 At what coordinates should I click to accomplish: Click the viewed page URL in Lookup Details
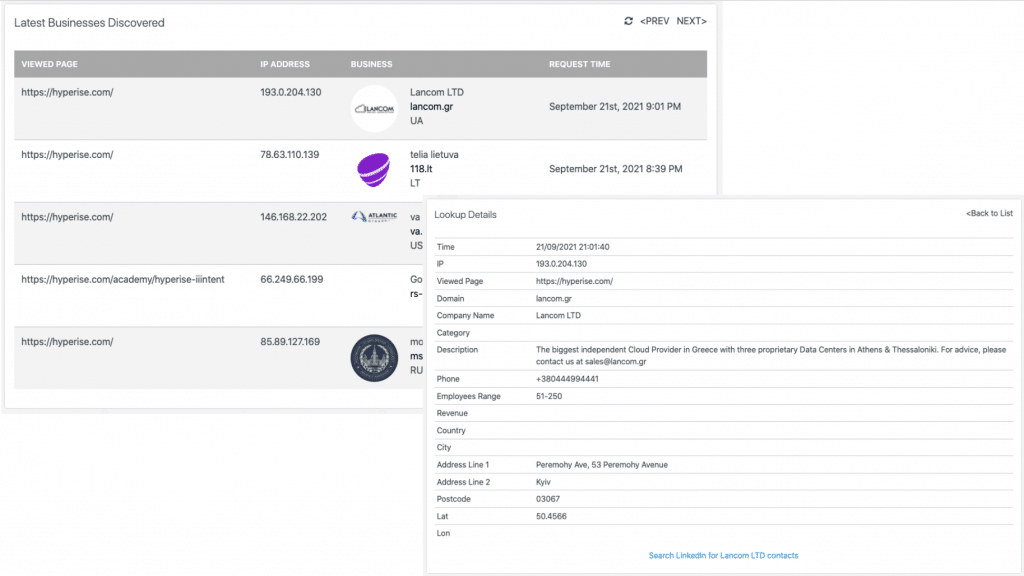tap(574, 281)
